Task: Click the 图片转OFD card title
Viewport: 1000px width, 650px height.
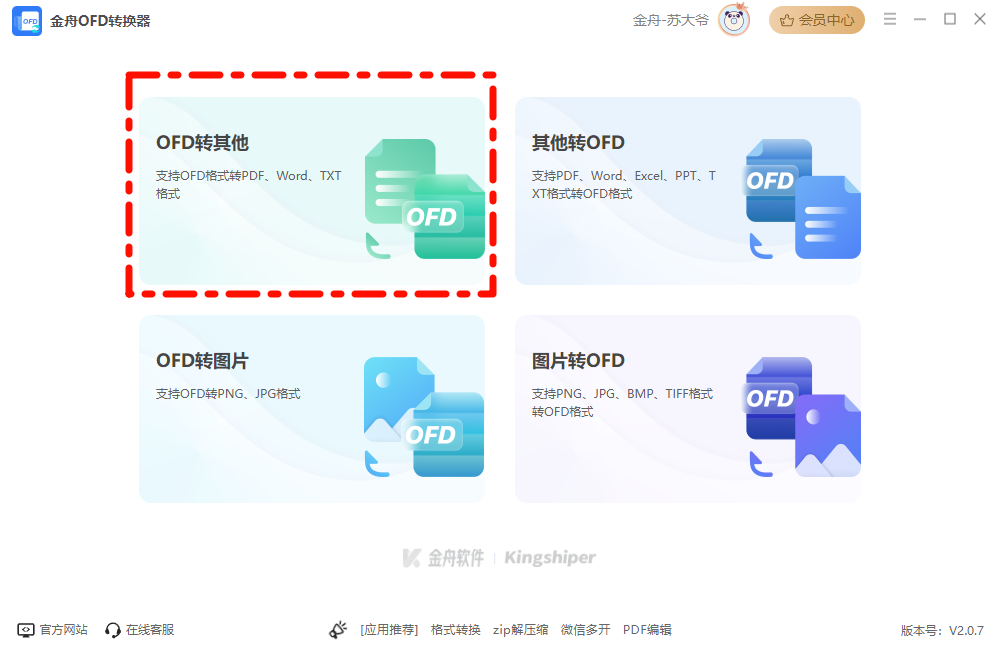Action: [x=578, y=361]
